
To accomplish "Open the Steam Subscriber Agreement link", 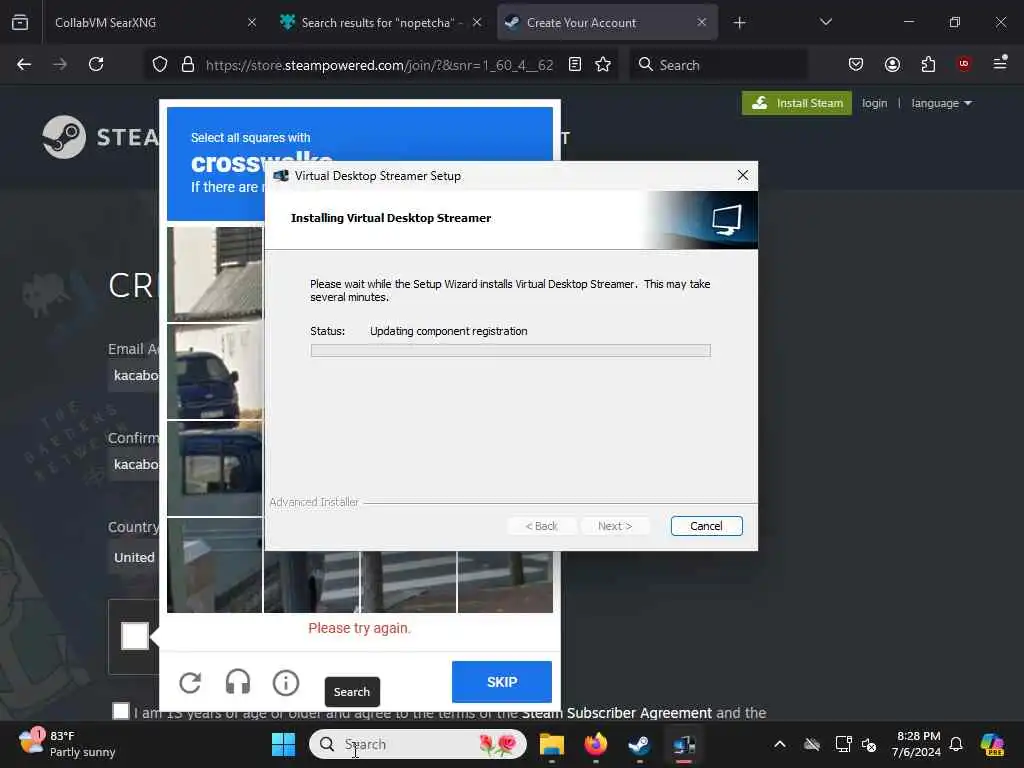I will click(616, 713).
